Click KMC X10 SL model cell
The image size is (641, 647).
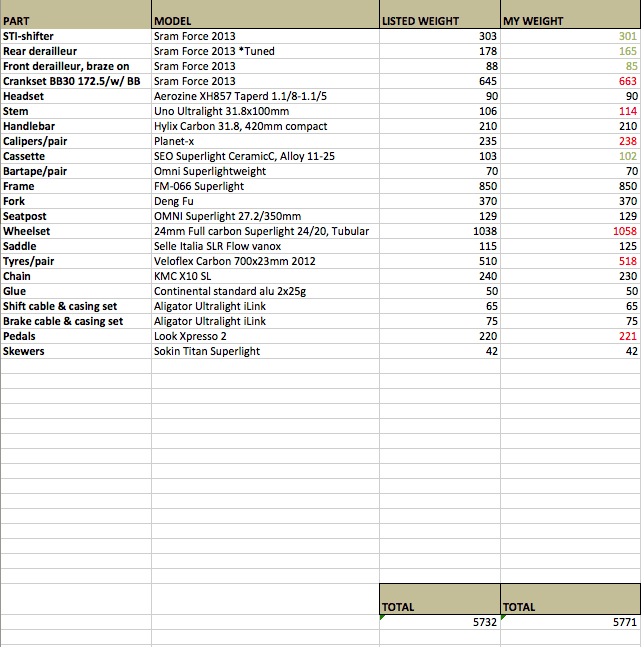[x=265, y=276]
